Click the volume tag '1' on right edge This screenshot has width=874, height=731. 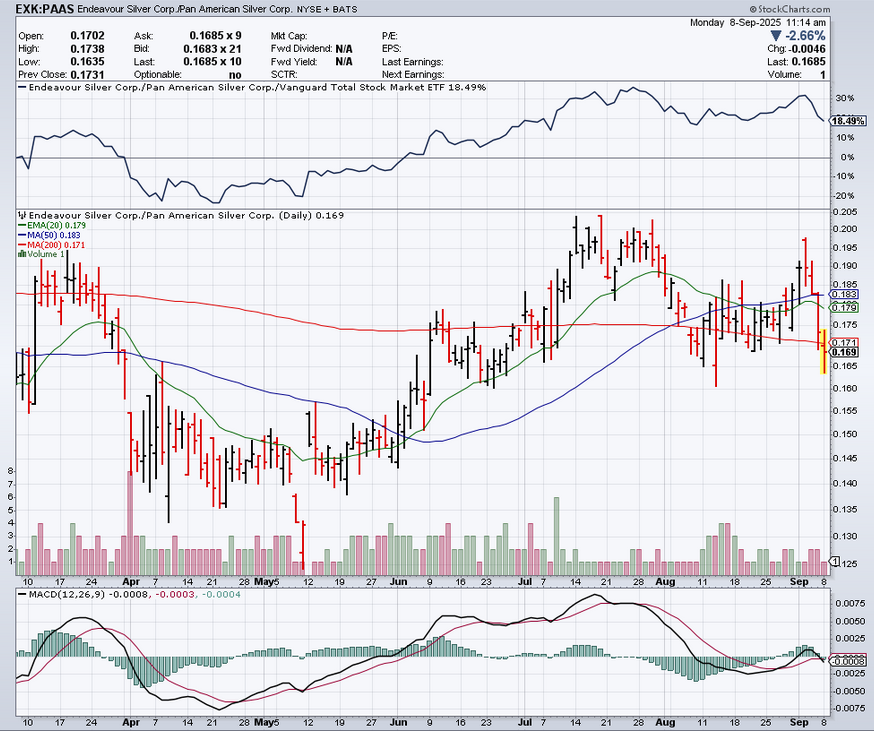tap(836, 561)
